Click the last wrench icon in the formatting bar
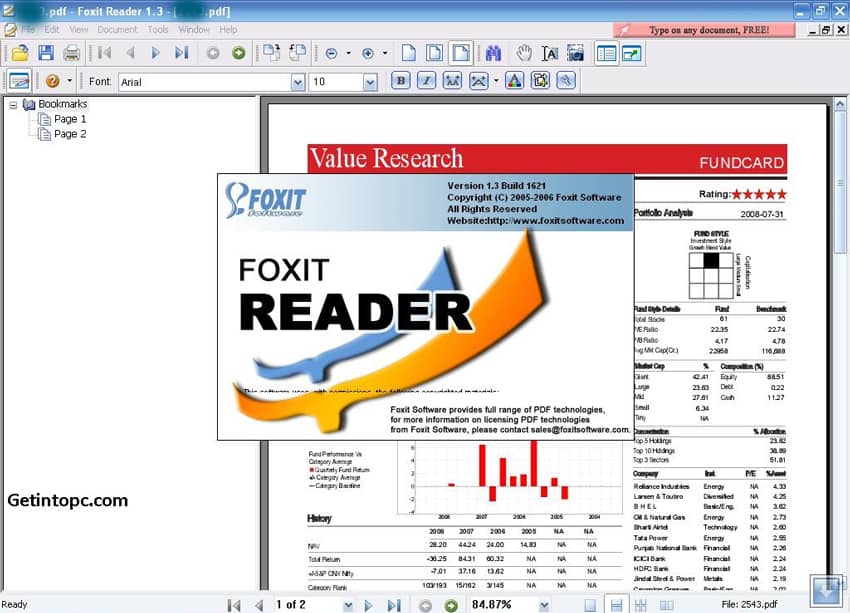Screen dimensions: 850x613 pyautogui.click(x=566, y=81)
